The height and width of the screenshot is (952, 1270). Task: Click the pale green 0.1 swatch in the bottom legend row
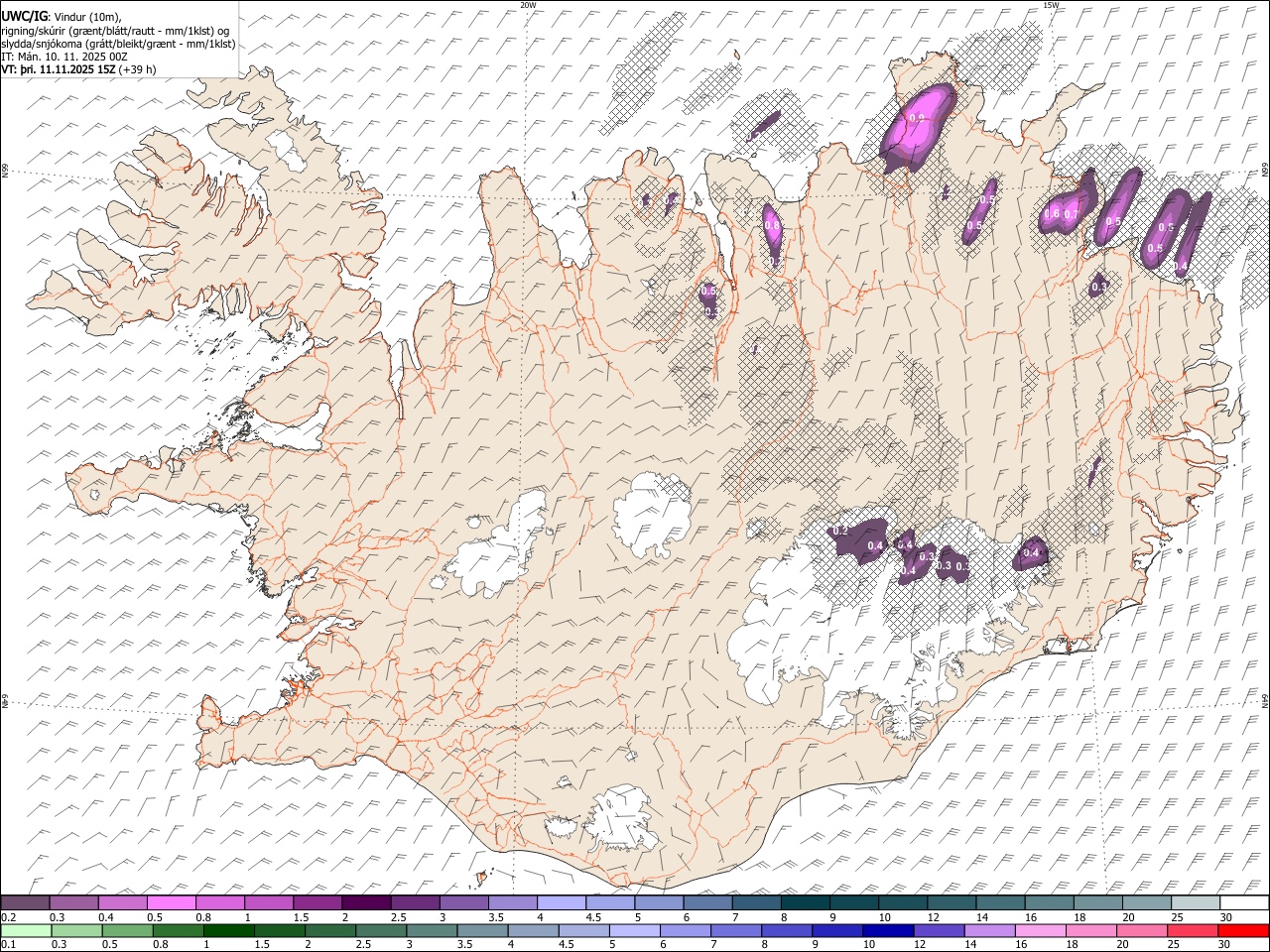click(26, 930)
